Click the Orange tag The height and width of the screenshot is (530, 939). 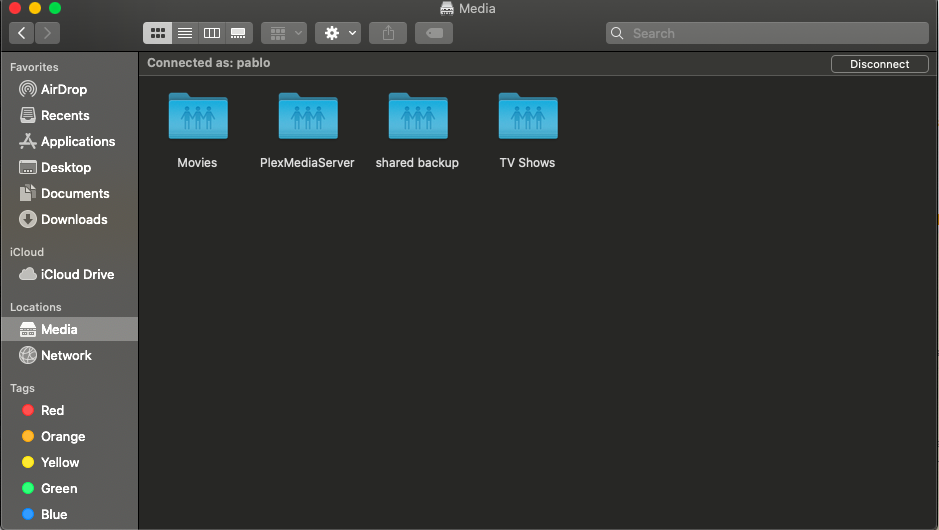pyautogui.click(x=69, y=436)
